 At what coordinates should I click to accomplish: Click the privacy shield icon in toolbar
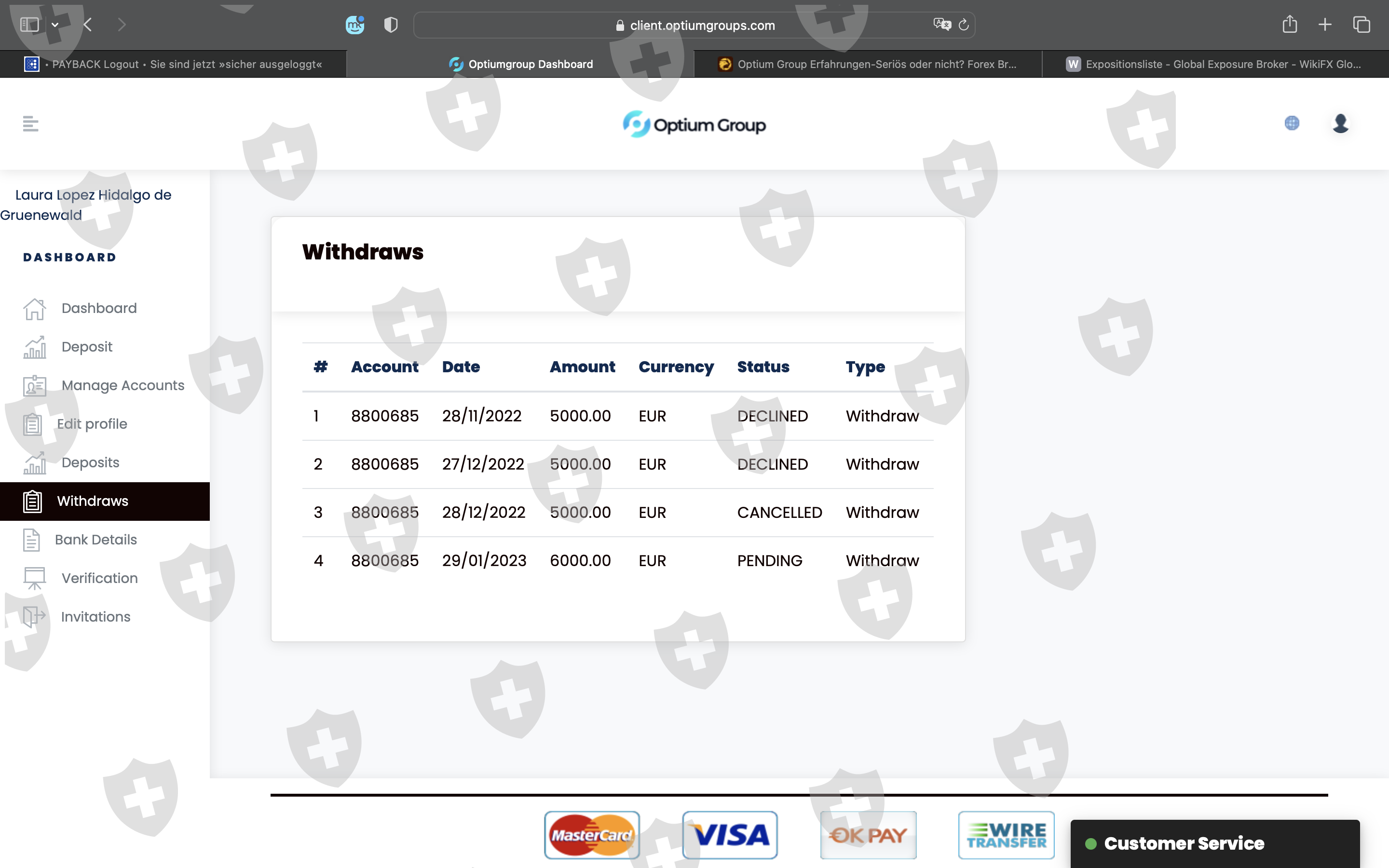[x=391, y=25]
